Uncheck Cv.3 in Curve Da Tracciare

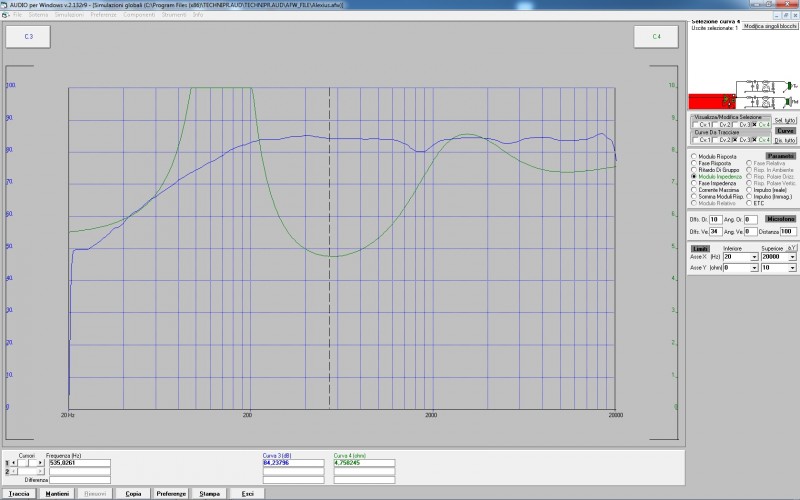(x=742, y=140)
